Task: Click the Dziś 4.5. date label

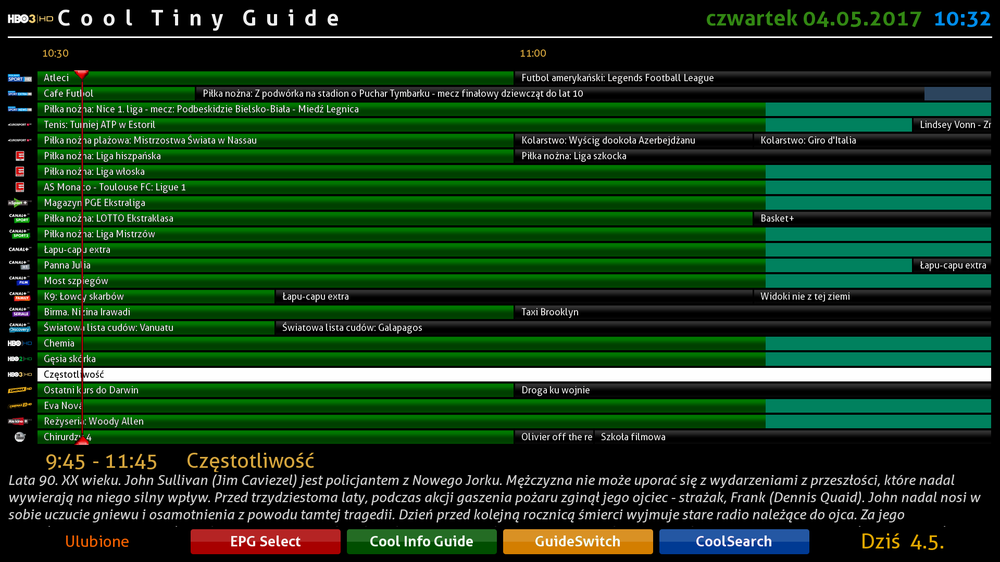Action: point(902,542)
